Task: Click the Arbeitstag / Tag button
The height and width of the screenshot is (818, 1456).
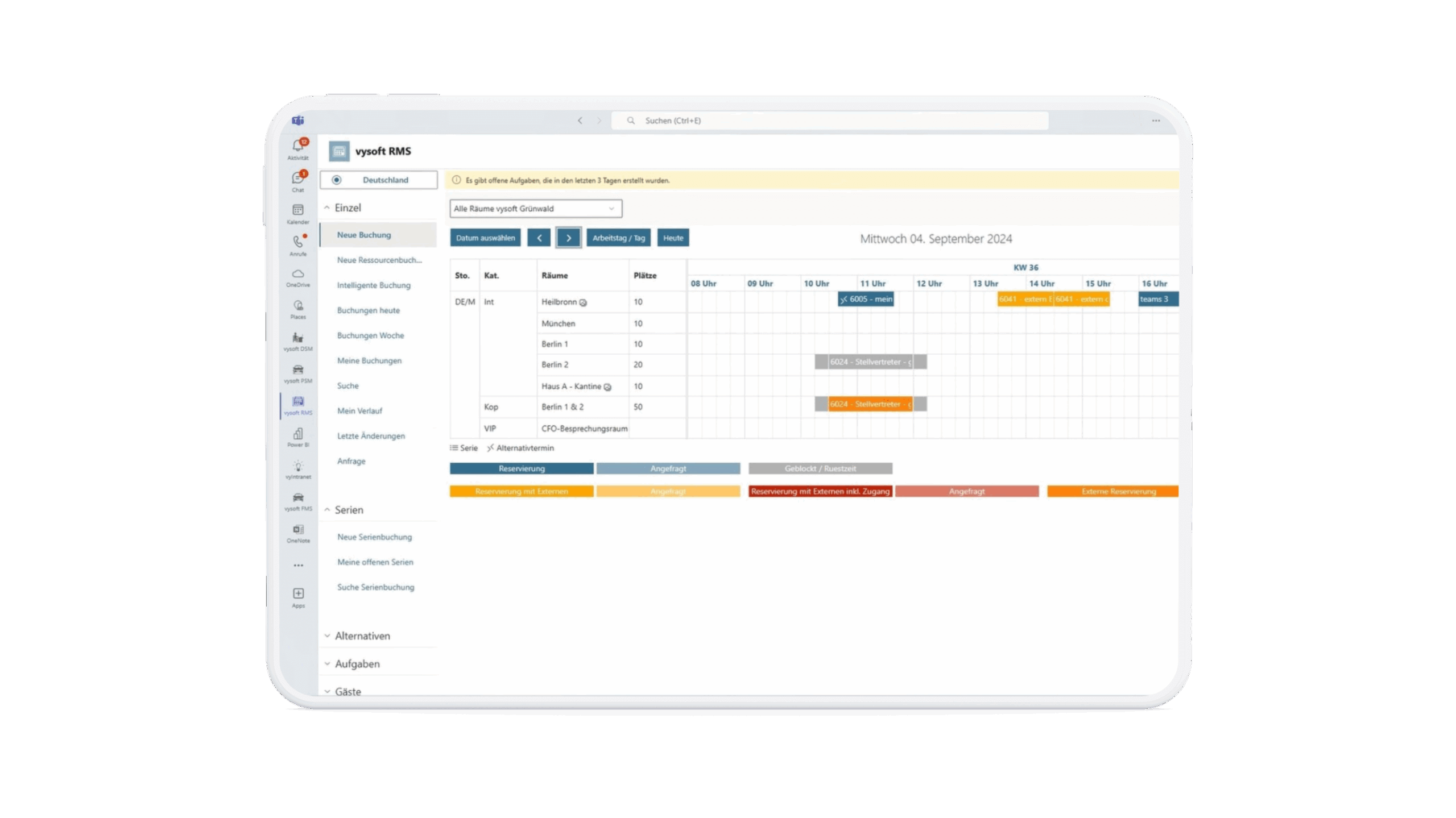Action: (x=618, y=238)
